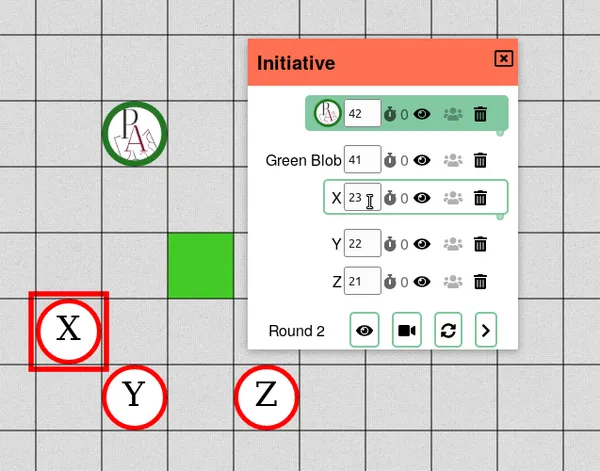Click the stopwatch icon in the Green Blob row
Image resolution: width=600 pixels, height=471 pixels.
(x=390, y=160)
